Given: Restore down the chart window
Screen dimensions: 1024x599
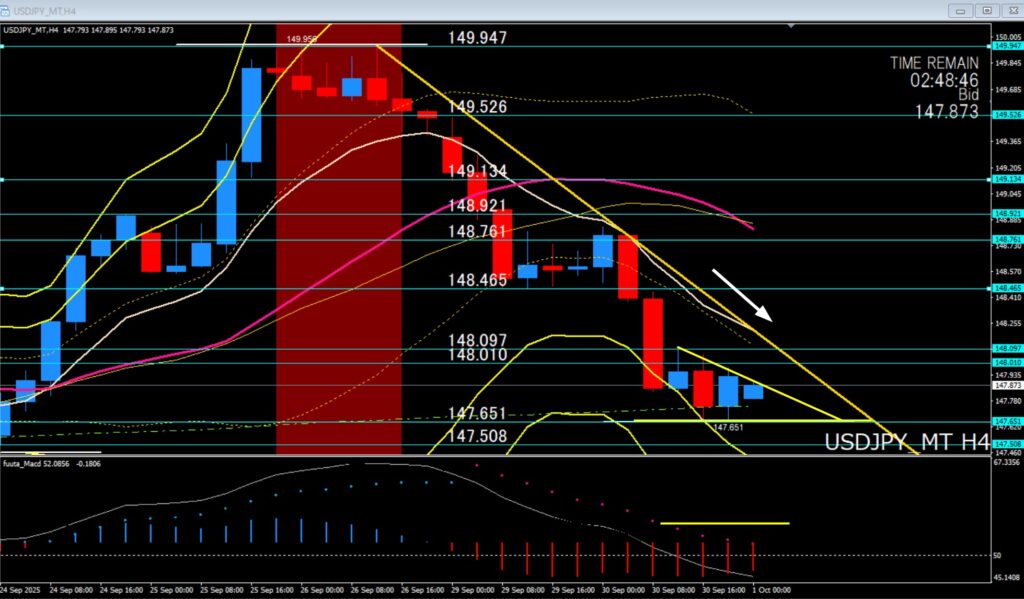Looking at the screenshot, I should pyautogui.click(x=987, y=10).
